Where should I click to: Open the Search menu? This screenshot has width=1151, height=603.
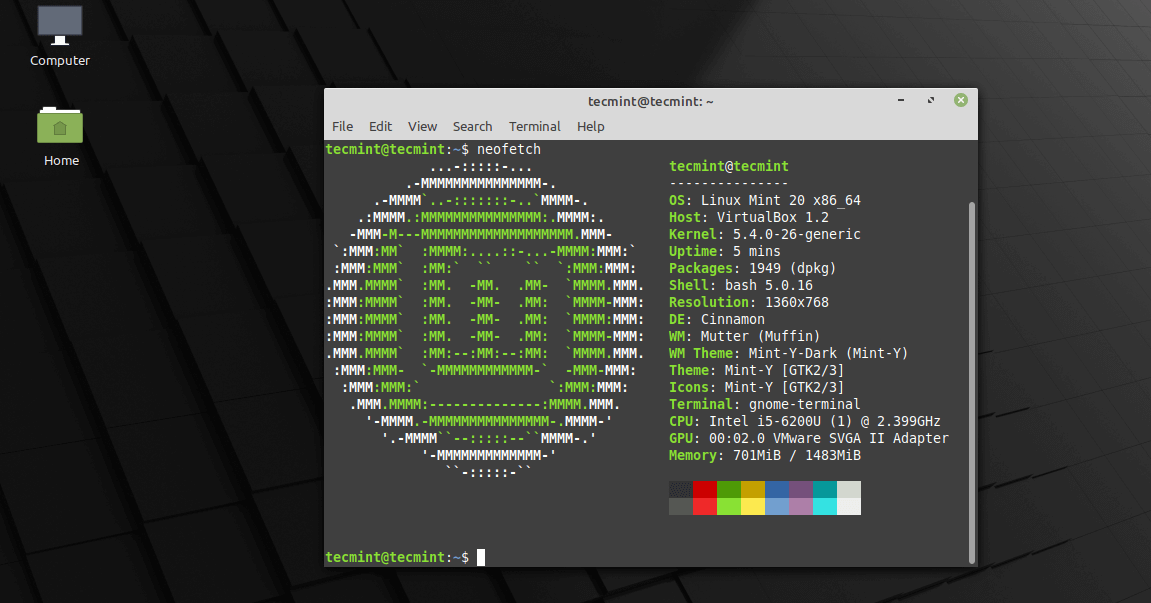click(x=472, y=126)
